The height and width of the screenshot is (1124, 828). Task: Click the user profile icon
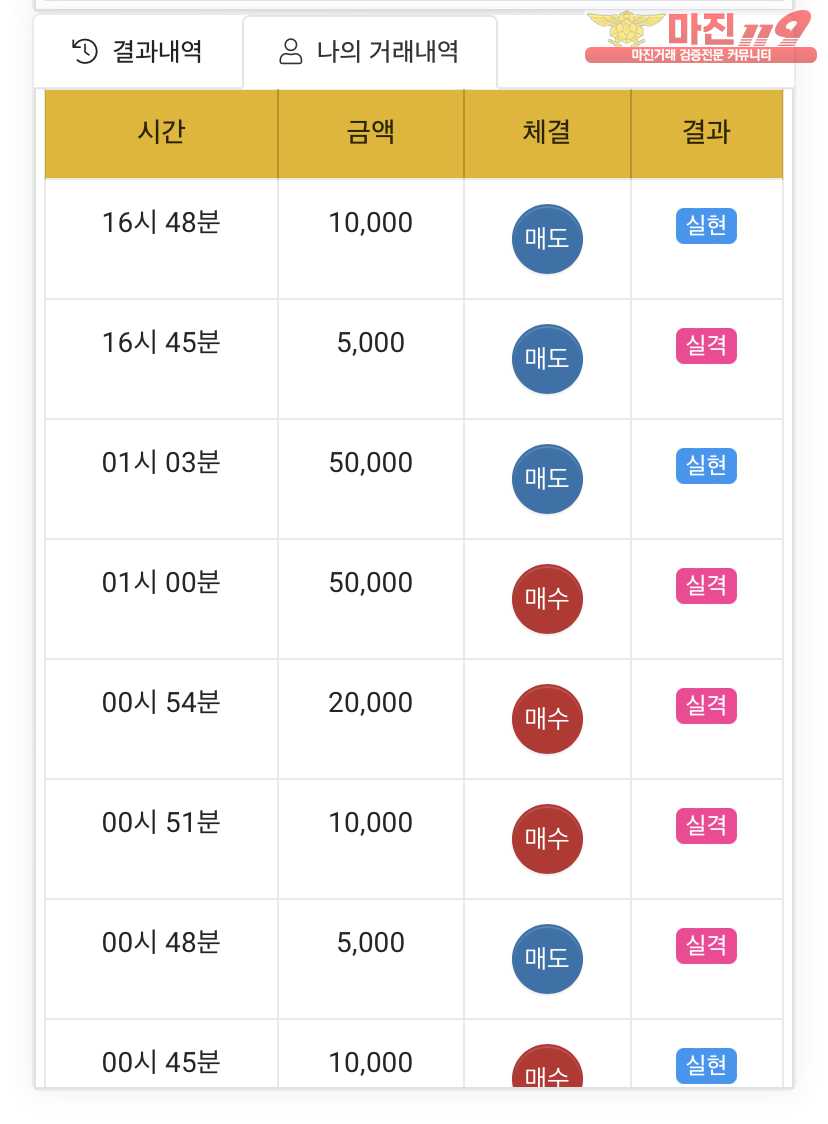291,52
